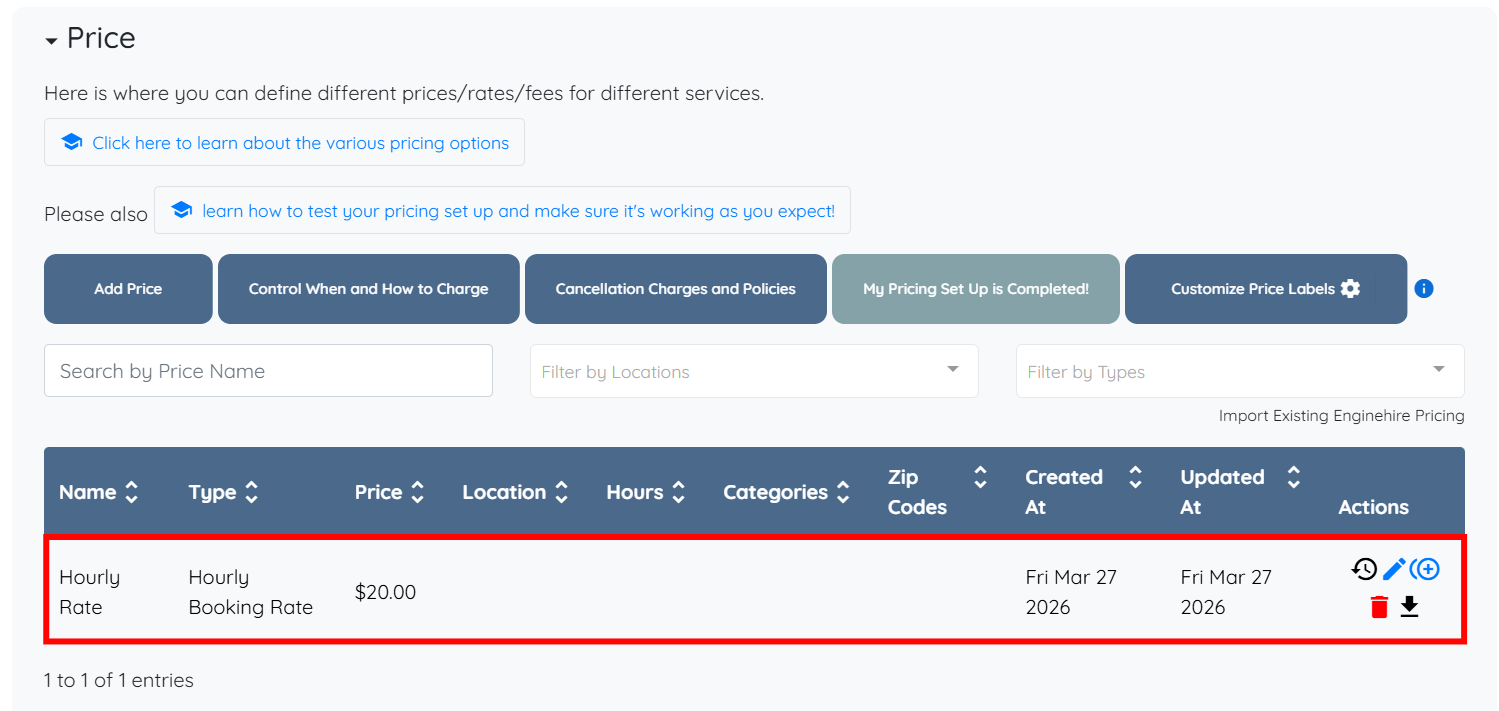This screenshot has width=1499, height=711.
Task: Click graduation cap icon beside pricing options
Action: pos(71,142)
